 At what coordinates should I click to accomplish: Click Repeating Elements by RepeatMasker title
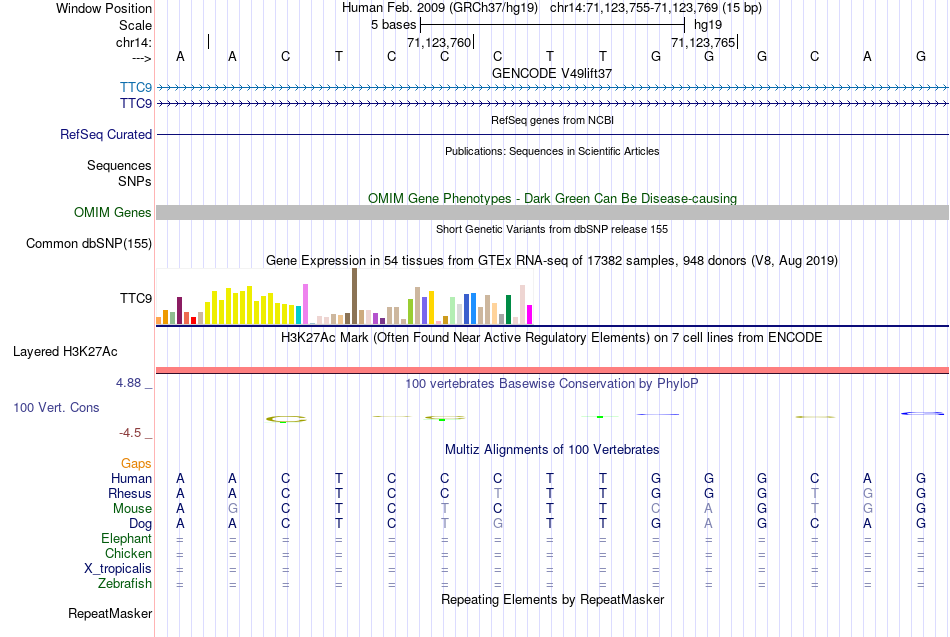coord(552,599)
